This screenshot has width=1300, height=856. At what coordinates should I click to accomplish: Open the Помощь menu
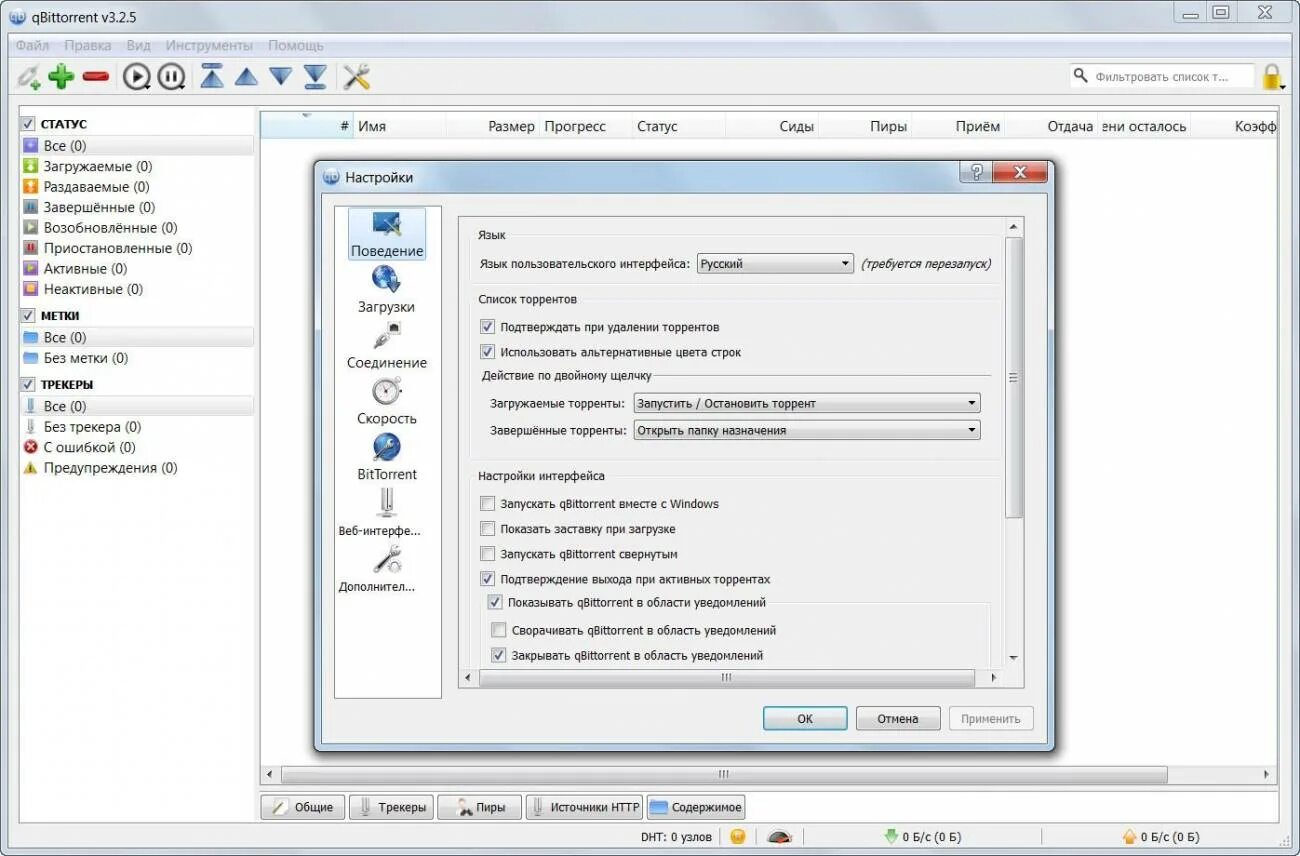(296, 45)
